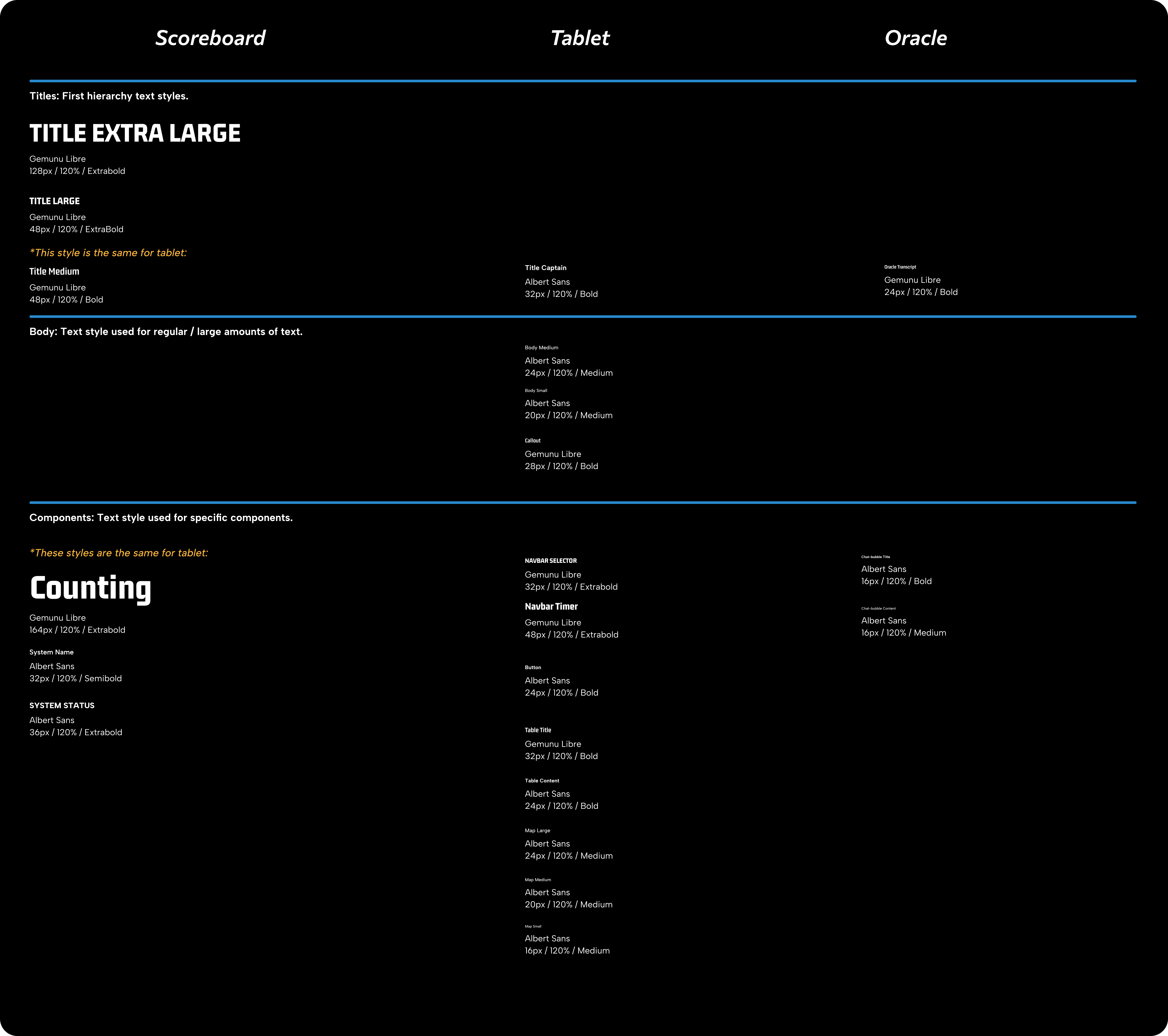Click the "Body Small" label
The image size is (1168, 1036).
[x=536, y=391]
